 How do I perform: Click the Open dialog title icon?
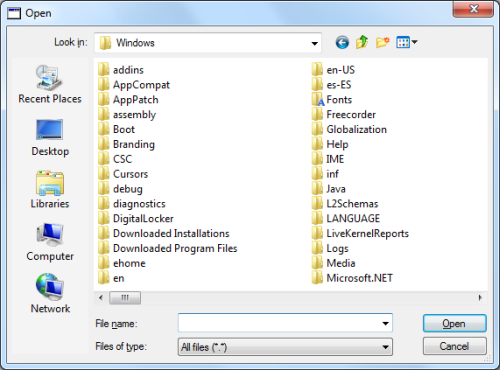click(14, 13)
